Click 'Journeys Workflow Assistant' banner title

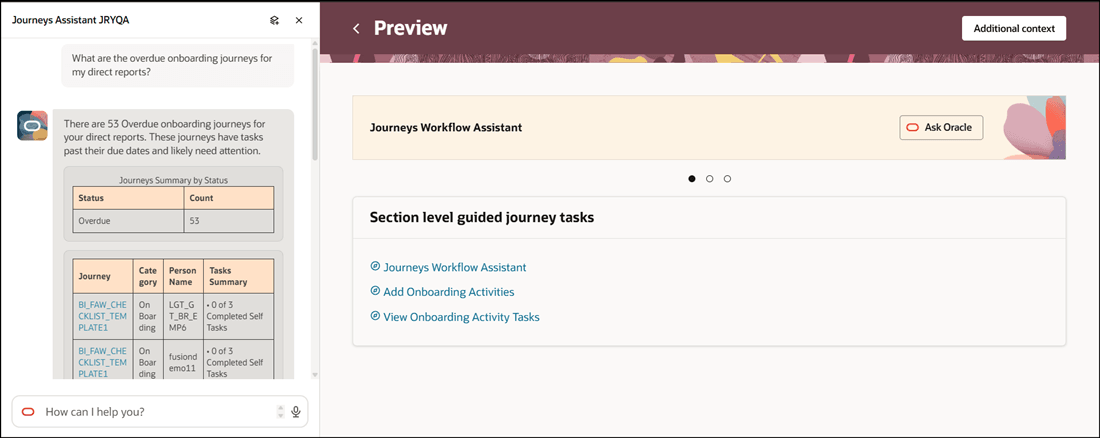tap(445, 128)
